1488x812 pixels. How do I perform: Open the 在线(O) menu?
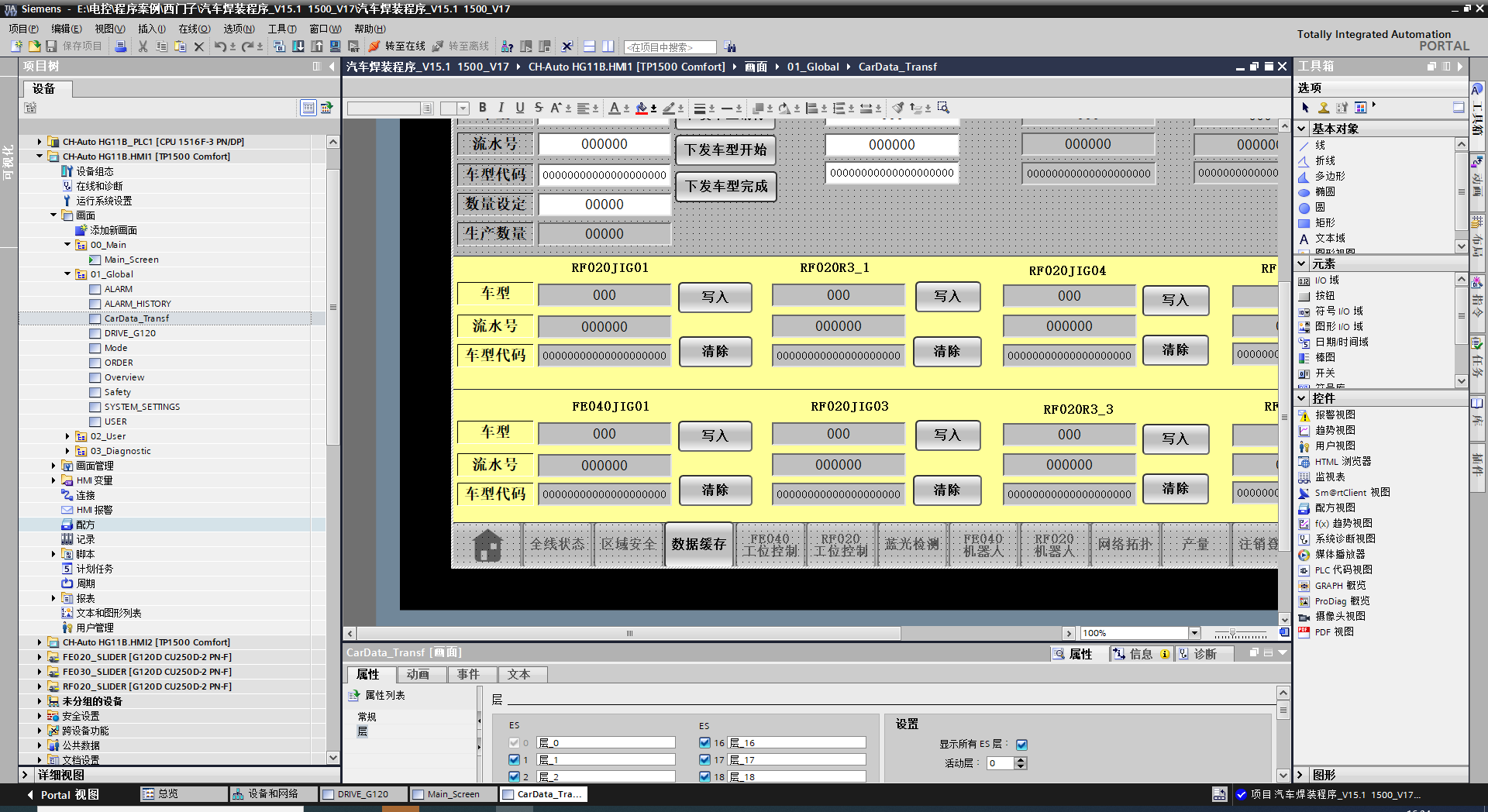tap(194, 29)
